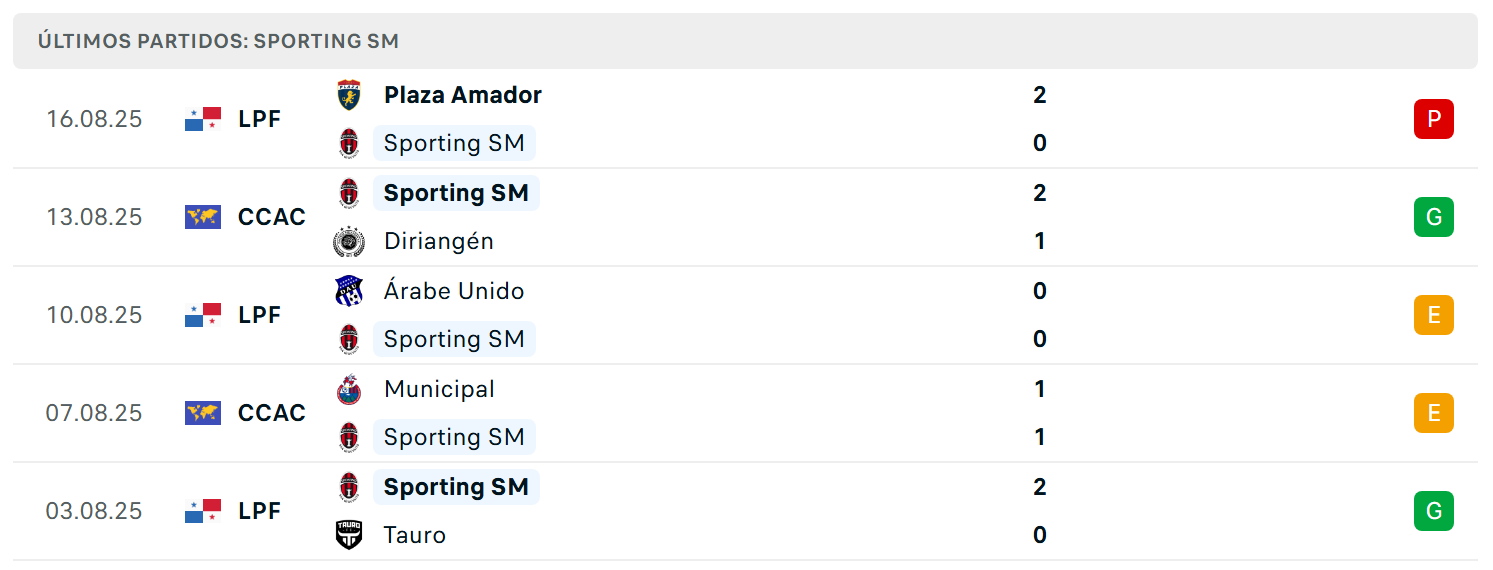Click world map icon on 13.08.25 match
1493x570 pixels.
click(x=203, y=217)
